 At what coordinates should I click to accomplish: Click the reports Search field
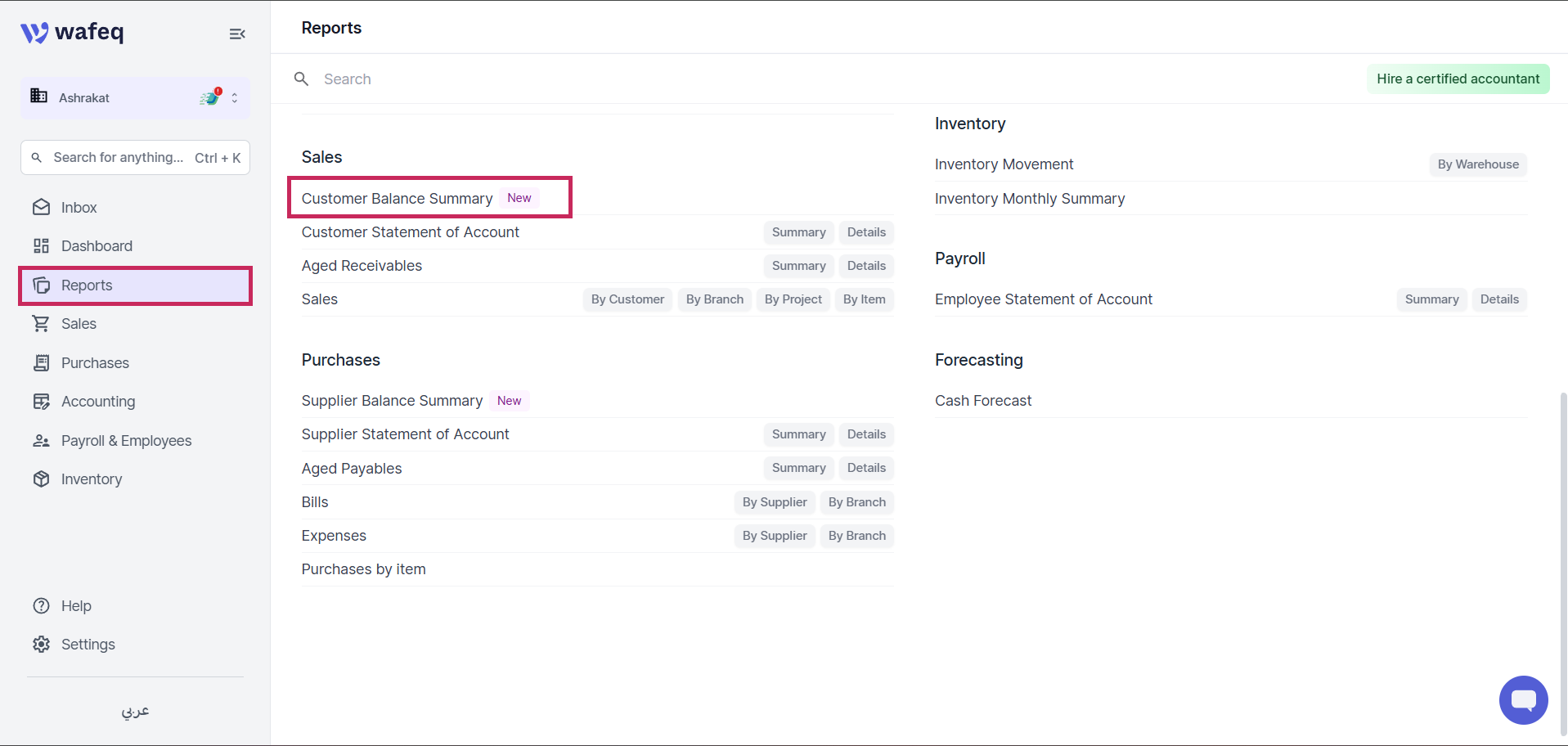(818, 79)
